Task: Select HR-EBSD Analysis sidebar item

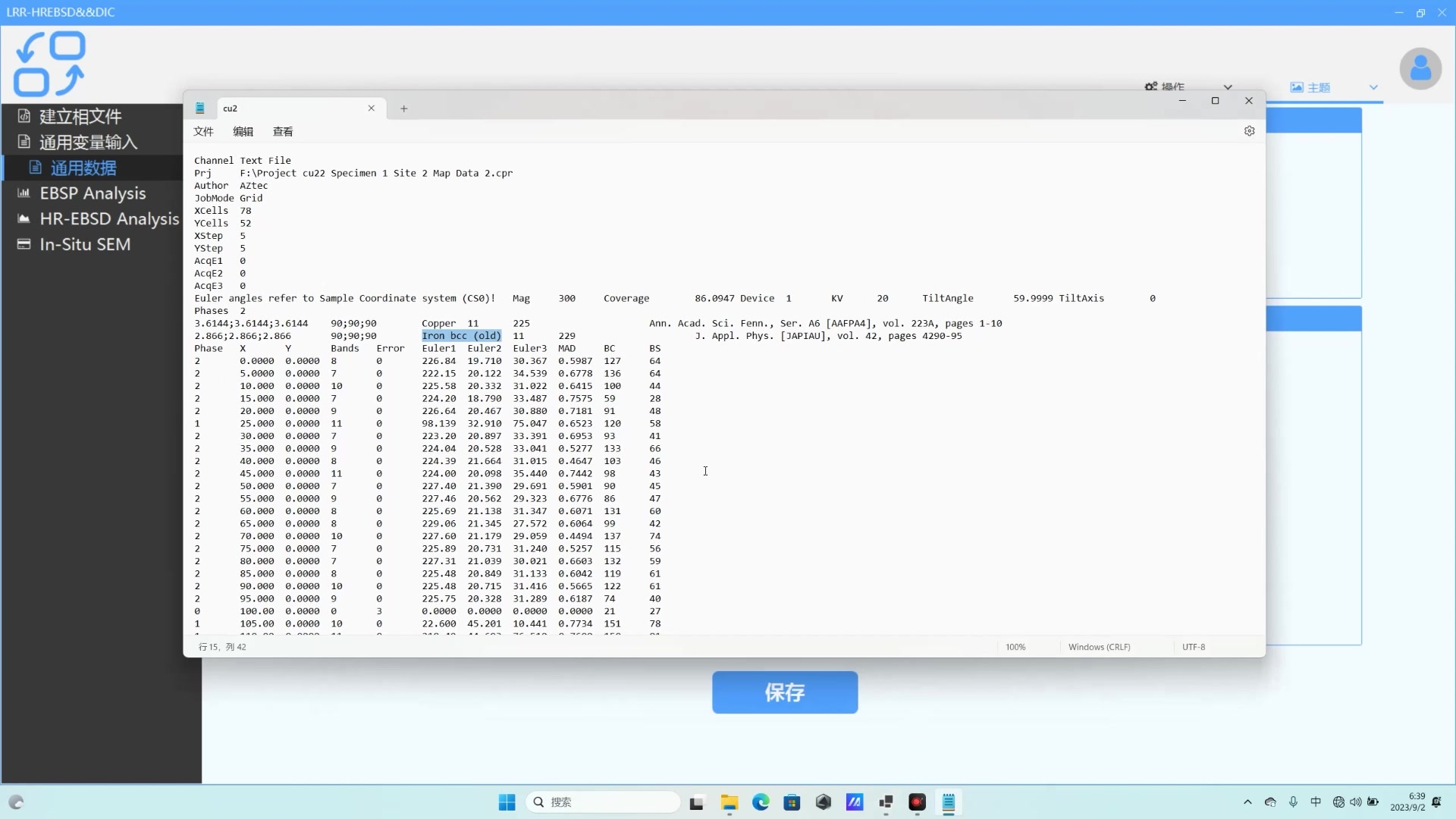Action: (108, 219)
